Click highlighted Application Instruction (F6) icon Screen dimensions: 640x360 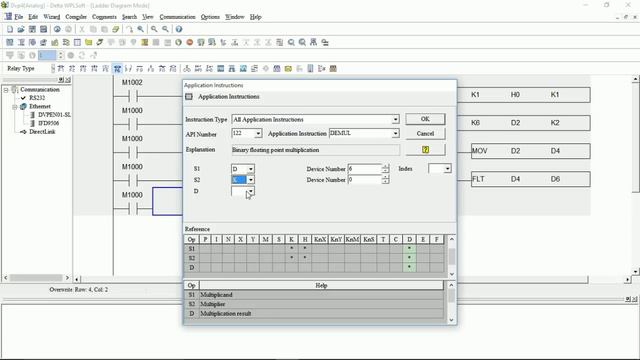click(x=117, y=69)
